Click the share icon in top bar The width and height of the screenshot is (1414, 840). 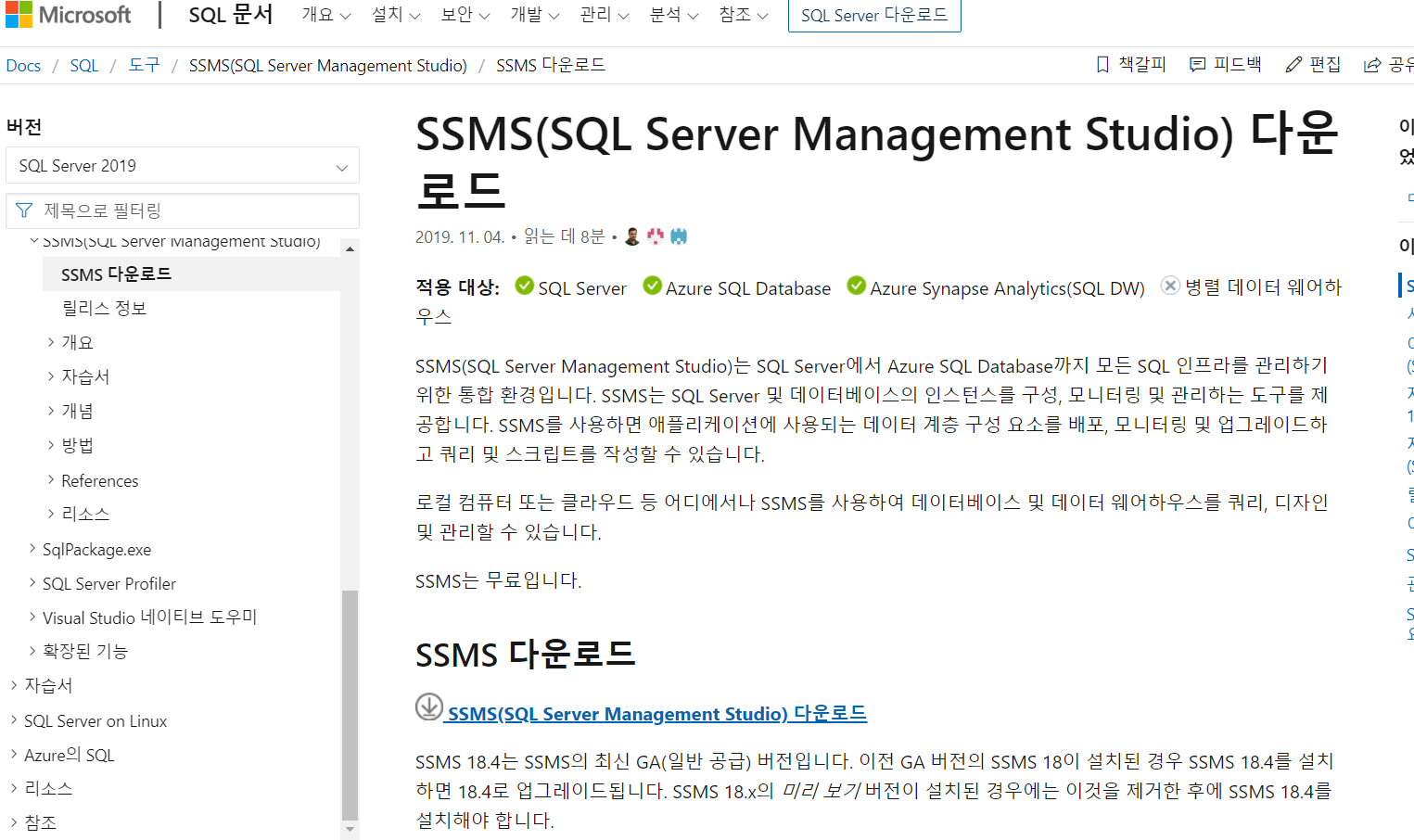1372,65
